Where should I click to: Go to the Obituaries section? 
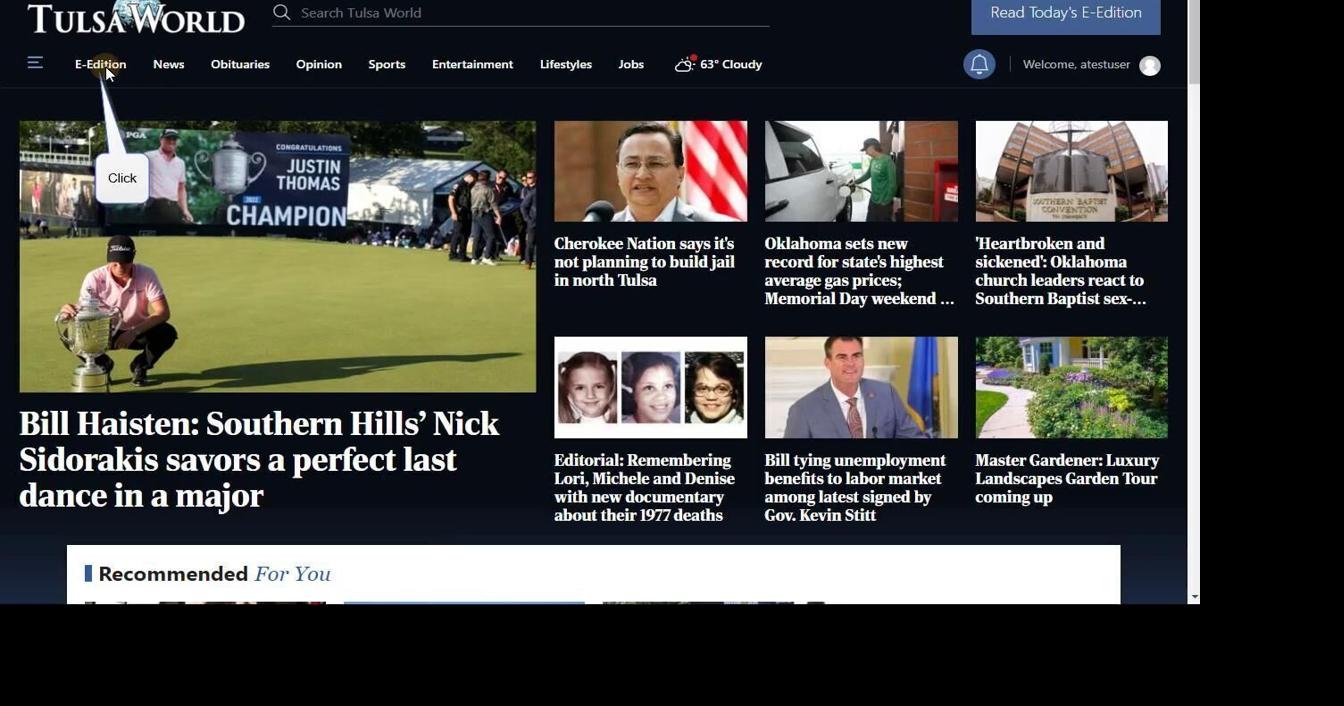tap(240, 64)
